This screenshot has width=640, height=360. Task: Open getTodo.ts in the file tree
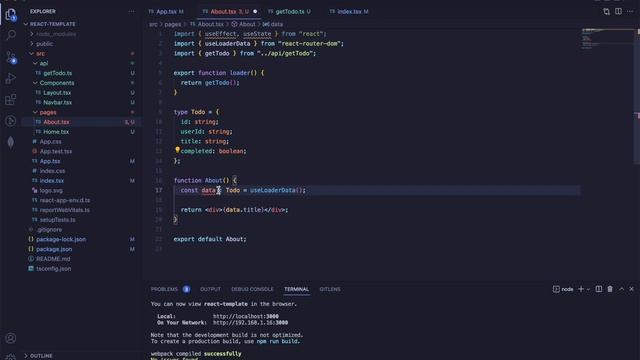tap(58, 73)
